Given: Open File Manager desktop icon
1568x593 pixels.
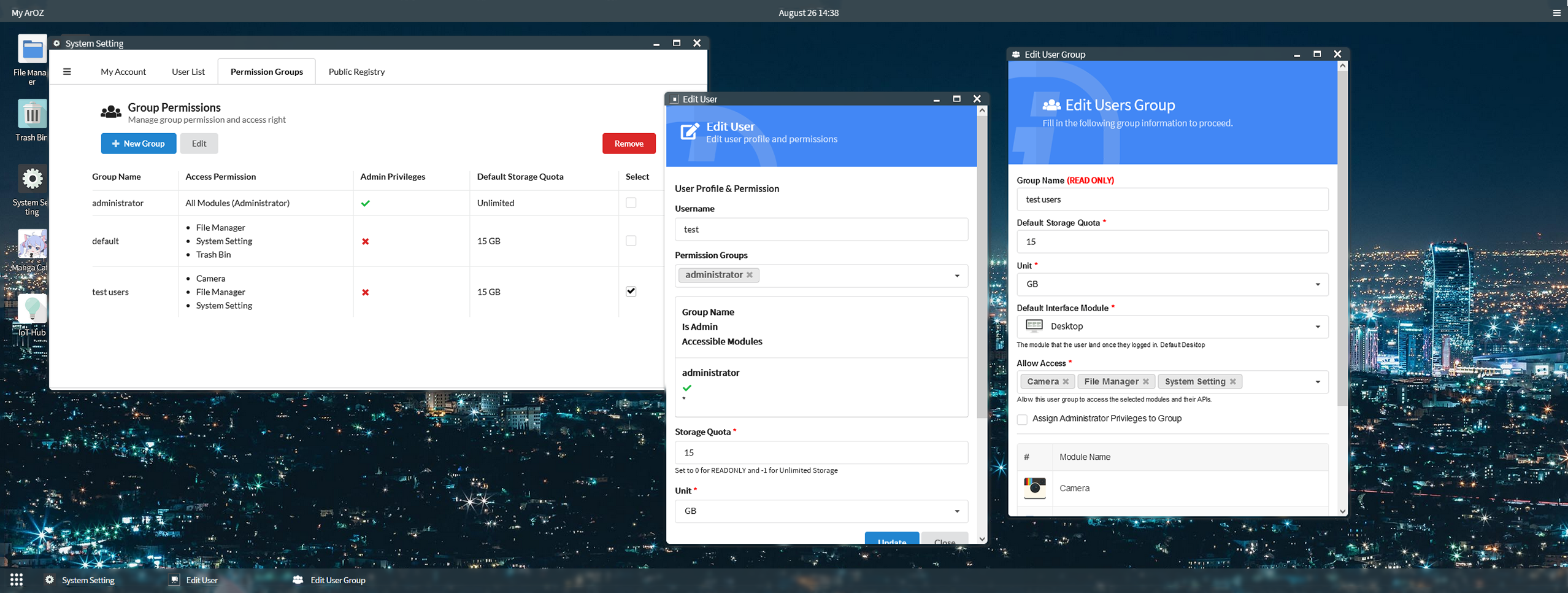Looking at the screenshot, I should (x=32, y=50).
